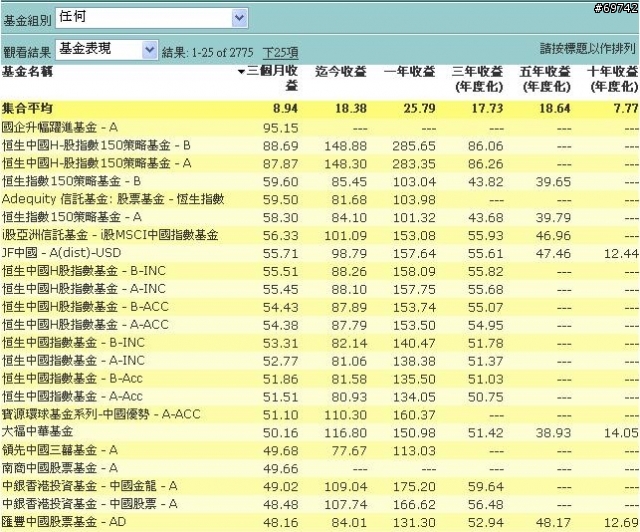Open i股MSCI中國指數基金 row
Viewport: 640px width, 532px height.
[110, 235]
